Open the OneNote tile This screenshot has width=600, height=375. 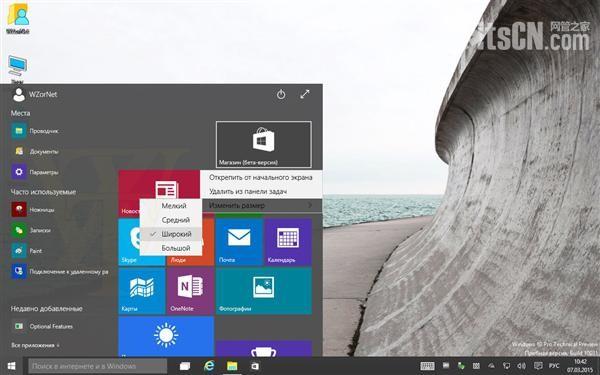click(190, 290)
